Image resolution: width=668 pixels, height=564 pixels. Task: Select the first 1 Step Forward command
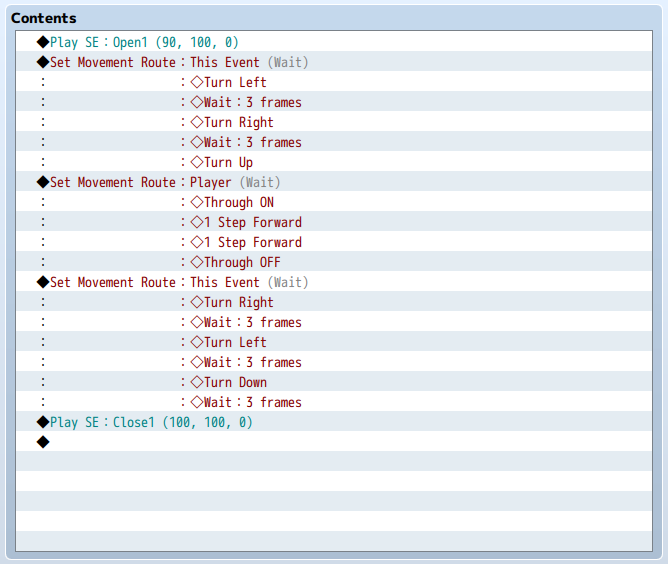coord(252,222)
